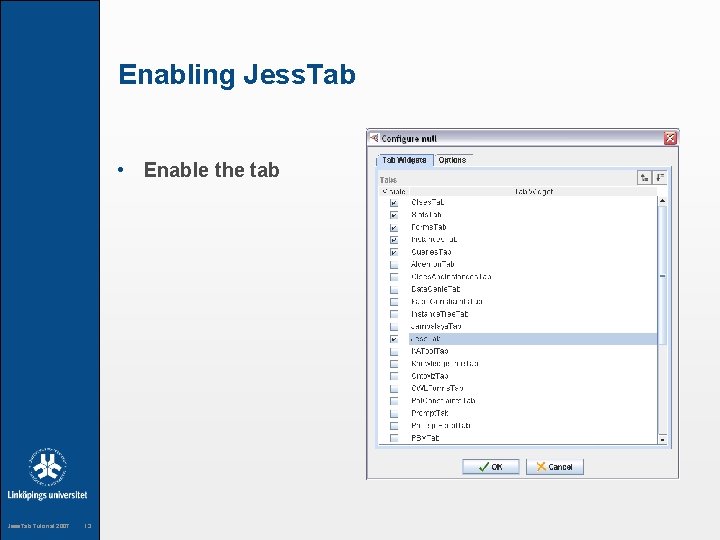Enable the FacetConstraintsTab checkbox
Screen dimensions: 720x540
[394, 302]
